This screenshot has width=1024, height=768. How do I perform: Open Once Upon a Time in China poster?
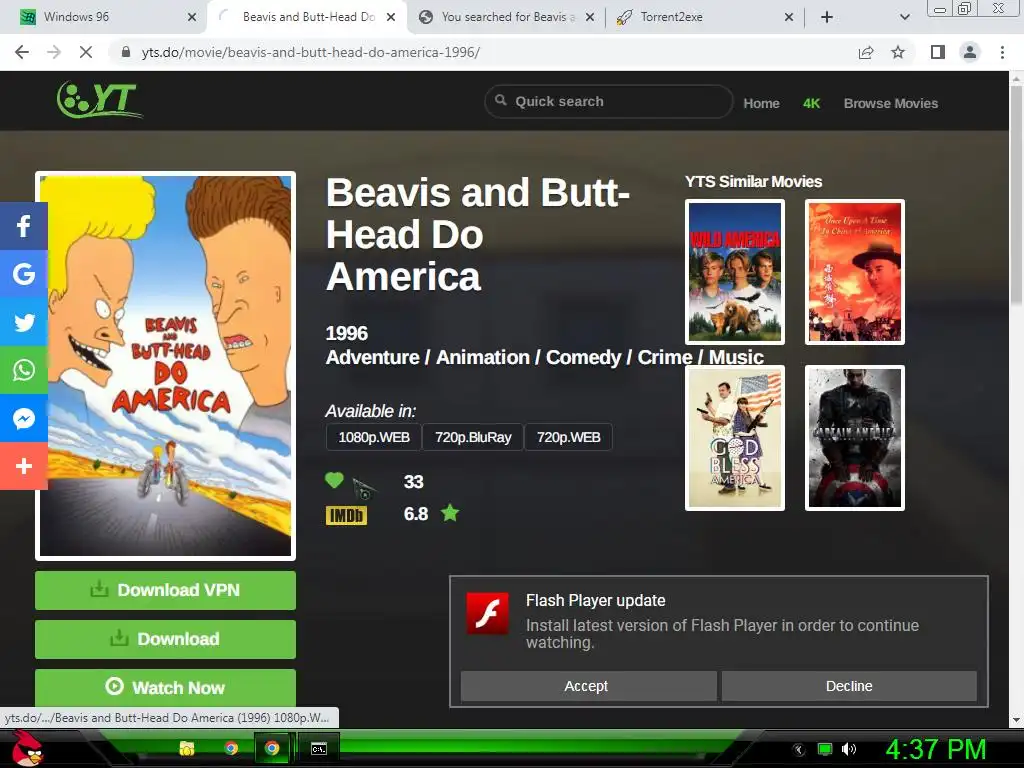(855, 272)
